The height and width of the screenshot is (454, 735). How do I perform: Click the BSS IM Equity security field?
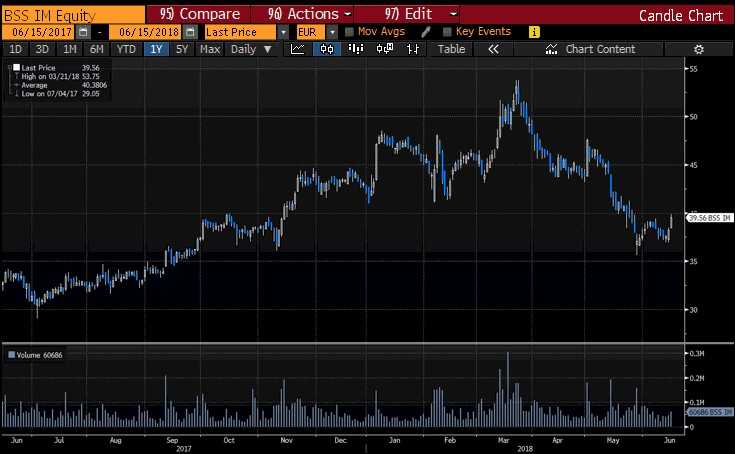(x=73, y=15)
